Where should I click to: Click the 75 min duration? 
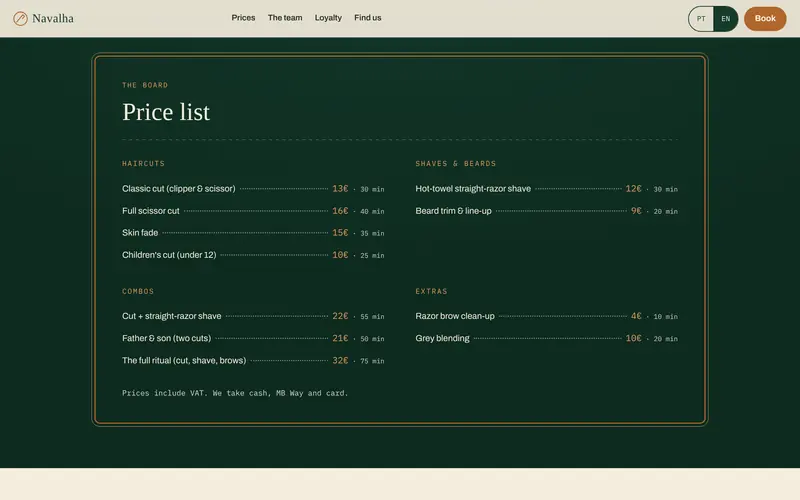point(372,361)
